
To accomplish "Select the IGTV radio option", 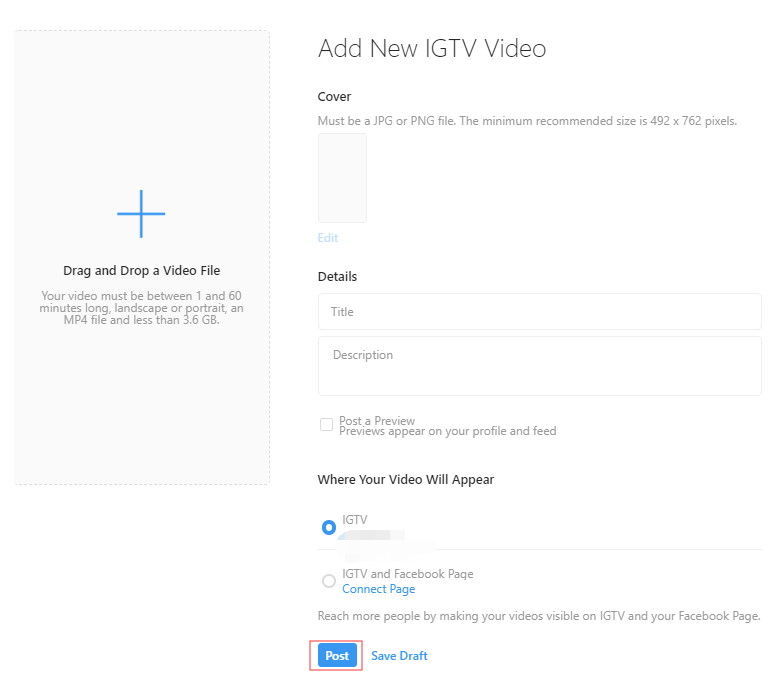I will pos(329,527).
